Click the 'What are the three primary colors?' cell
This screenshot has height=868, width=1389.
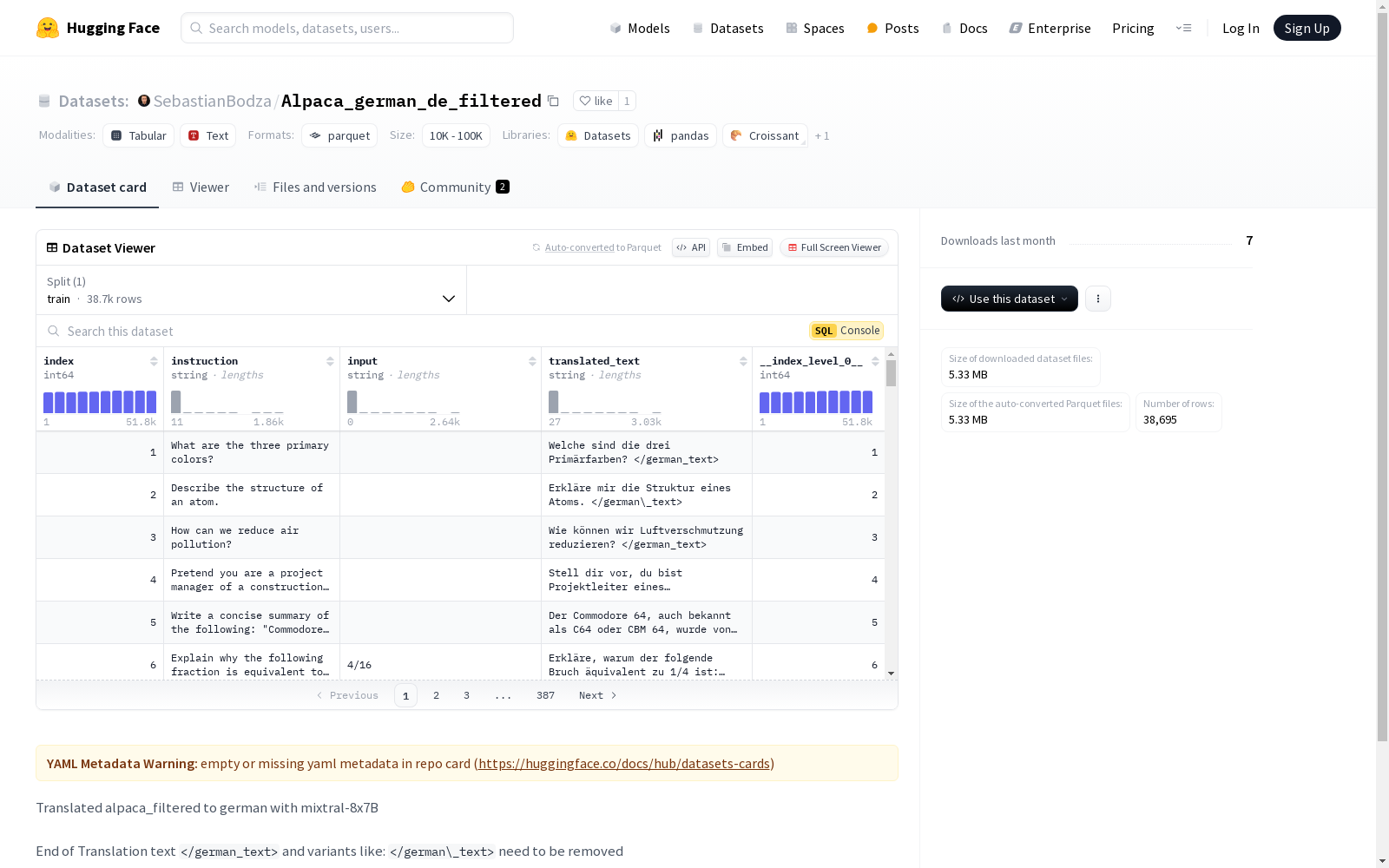(252, 452)
